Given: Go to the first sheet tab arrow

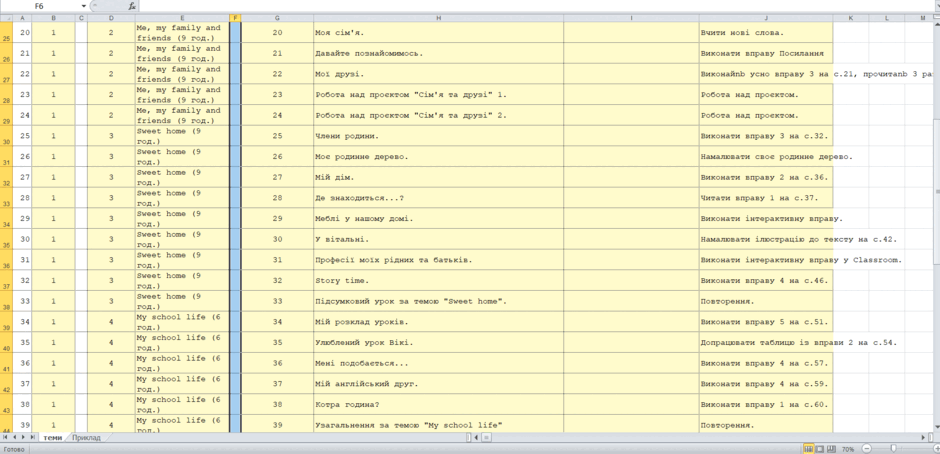Looking at the screenshot, I should [x=5, y=438].
